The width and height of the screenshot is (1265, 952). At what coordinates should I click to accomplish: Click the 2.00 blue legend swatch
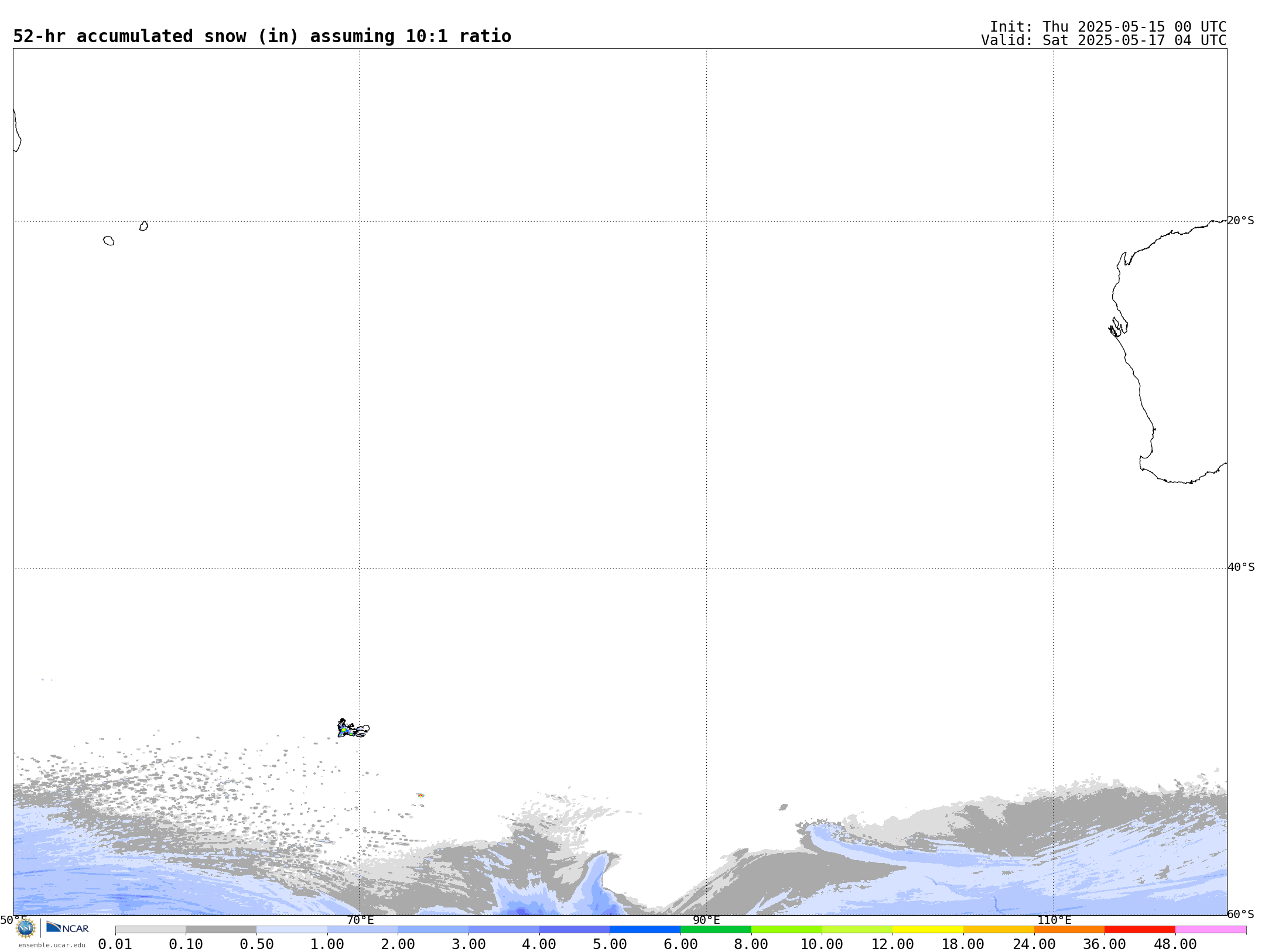pos(433,930)
